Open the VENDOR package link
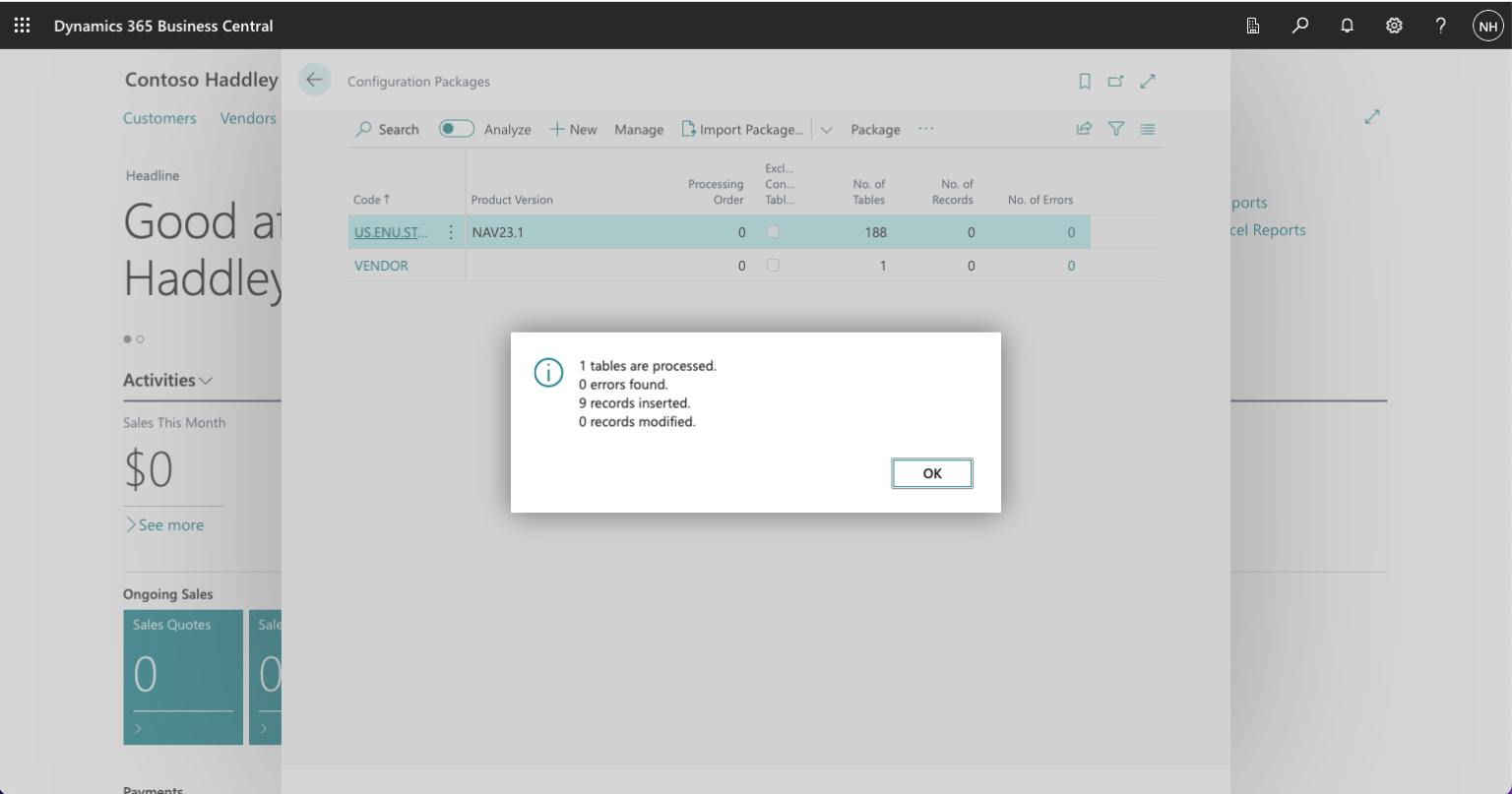Viewport: 1512px width, 794px height. [381, 266]
